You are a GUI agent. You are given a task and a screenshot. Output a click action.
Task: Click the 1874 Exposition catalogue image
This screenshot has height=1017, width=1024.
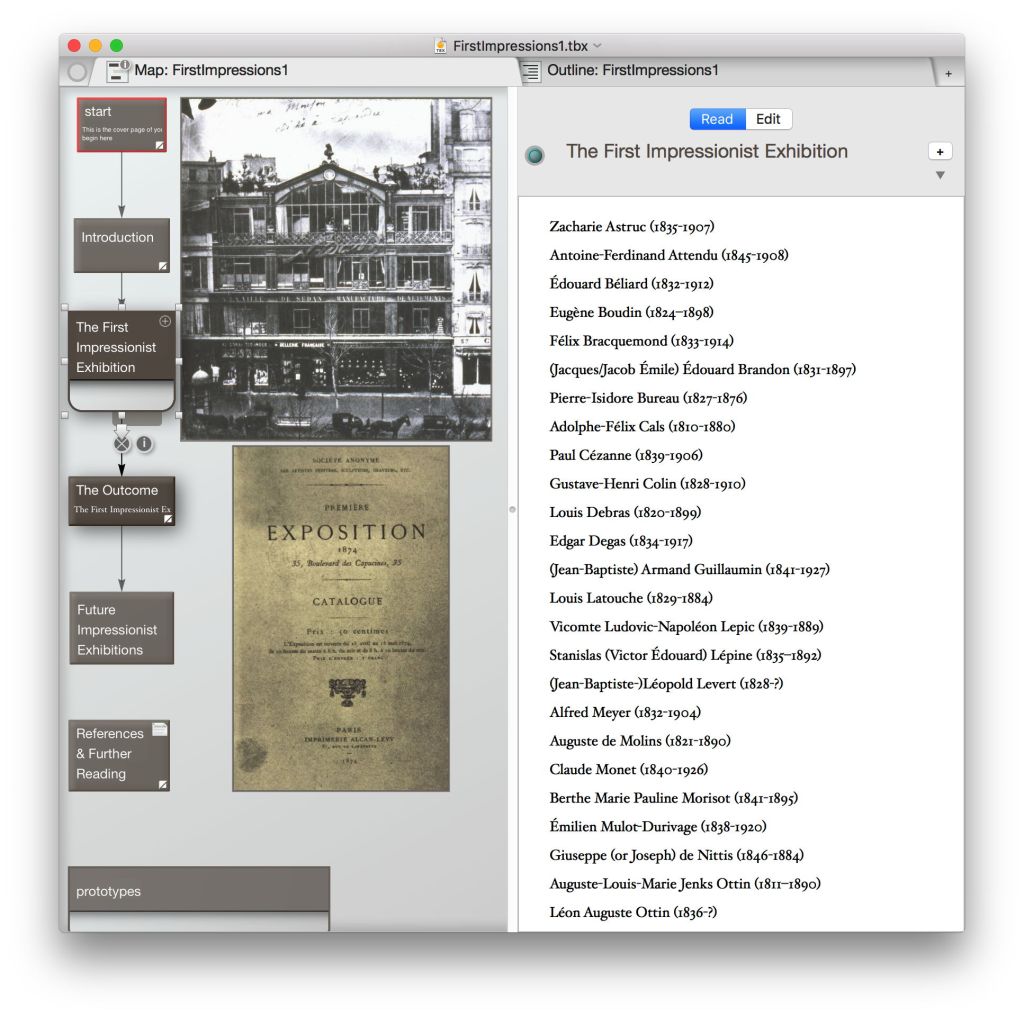(341, 618)
